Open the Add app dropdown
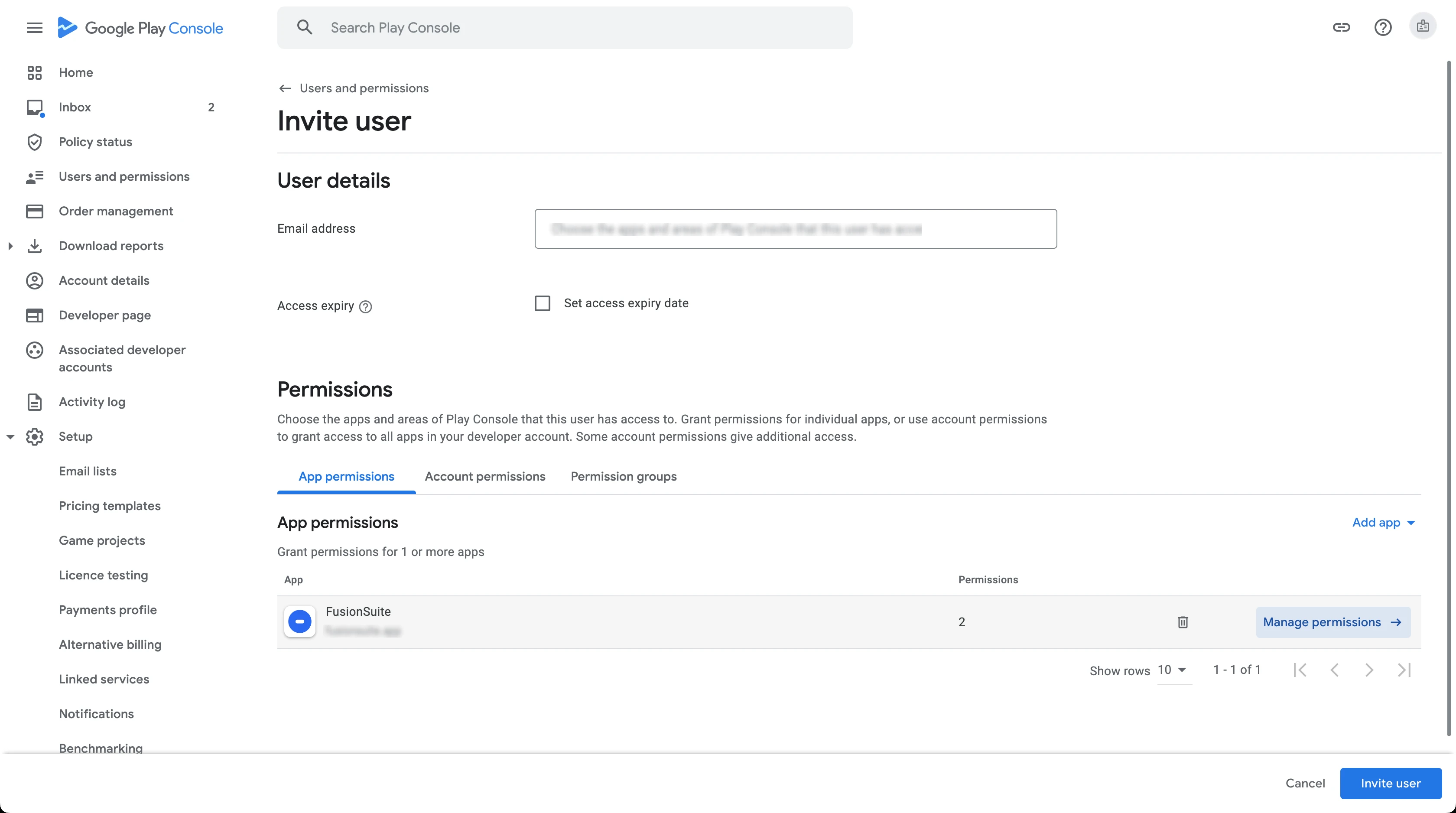The image size is (1456, 813). pyautogui.click(x=1383, y=522)
